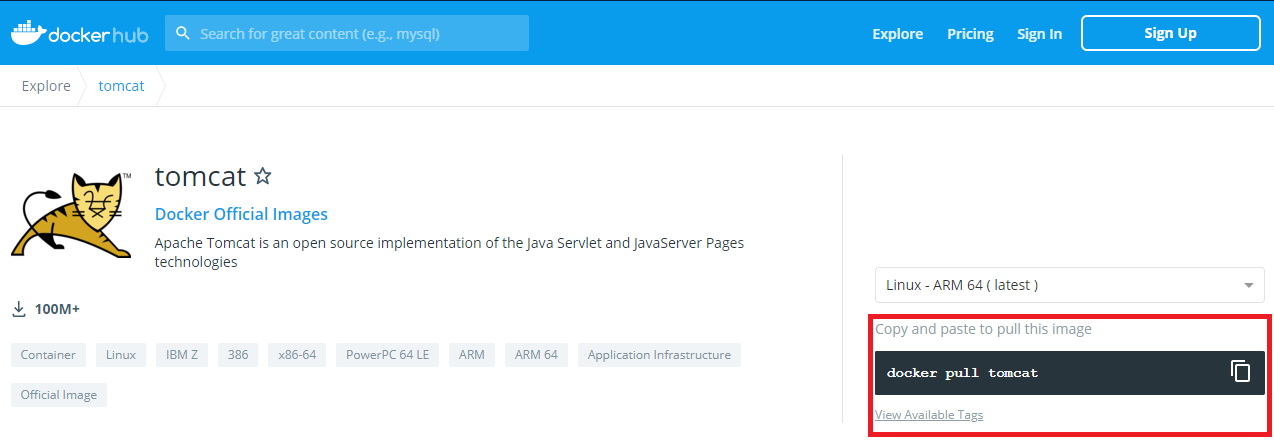Click the docker pull tomcat command text
Image resolution: width=1274 pixels, height=447 pixels.
tap(962, 373)
